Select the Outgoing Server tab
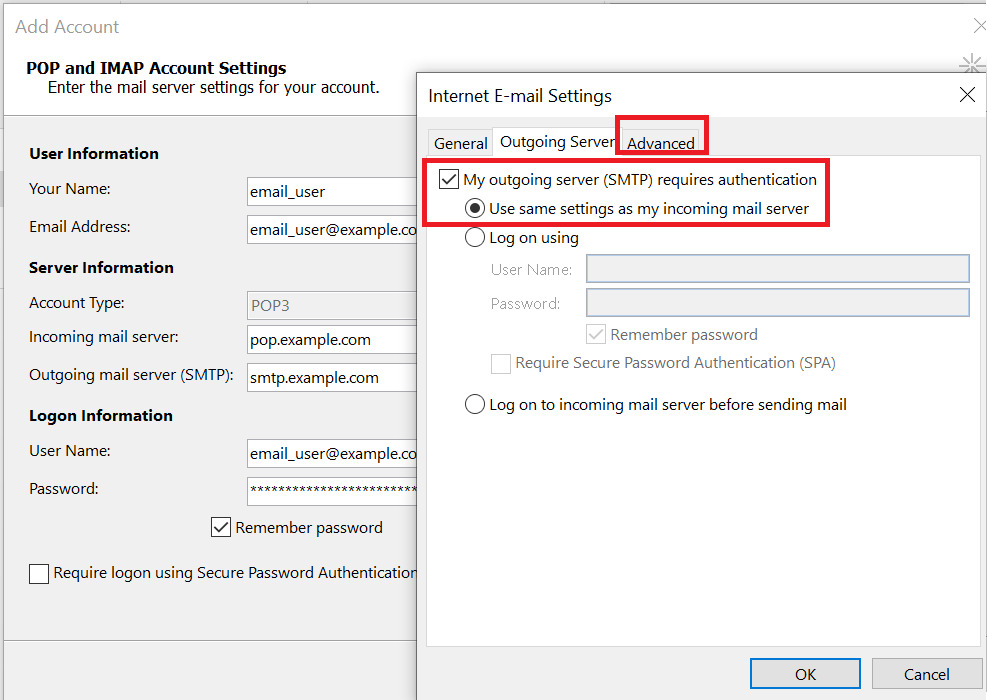This screenshot has width=987, height=700. 556,142
